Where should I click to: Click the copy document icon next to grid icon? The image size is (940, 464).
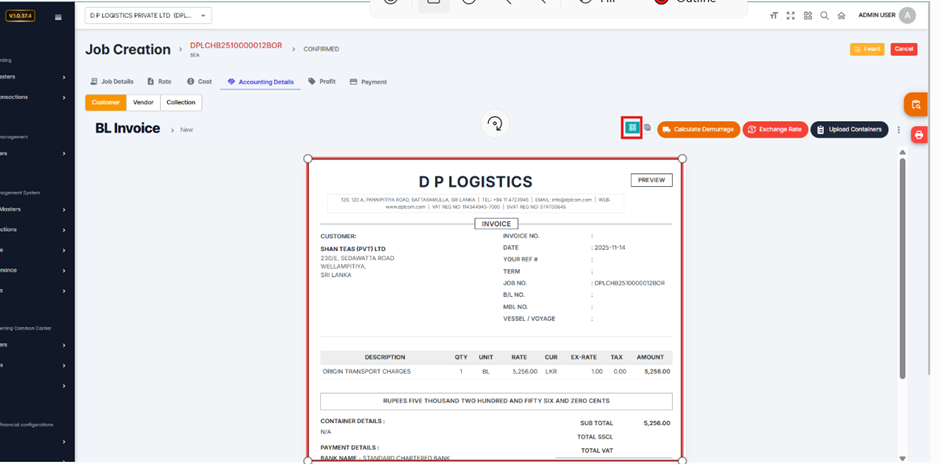coord(647,128)
